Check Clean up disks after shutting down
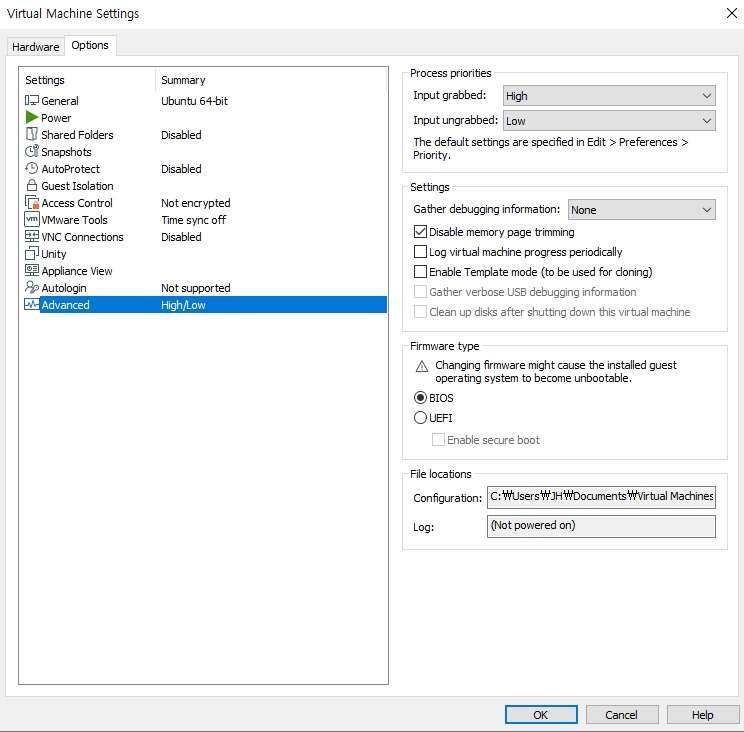The height and width of the screenshot is (732, 744). (420, 311)
